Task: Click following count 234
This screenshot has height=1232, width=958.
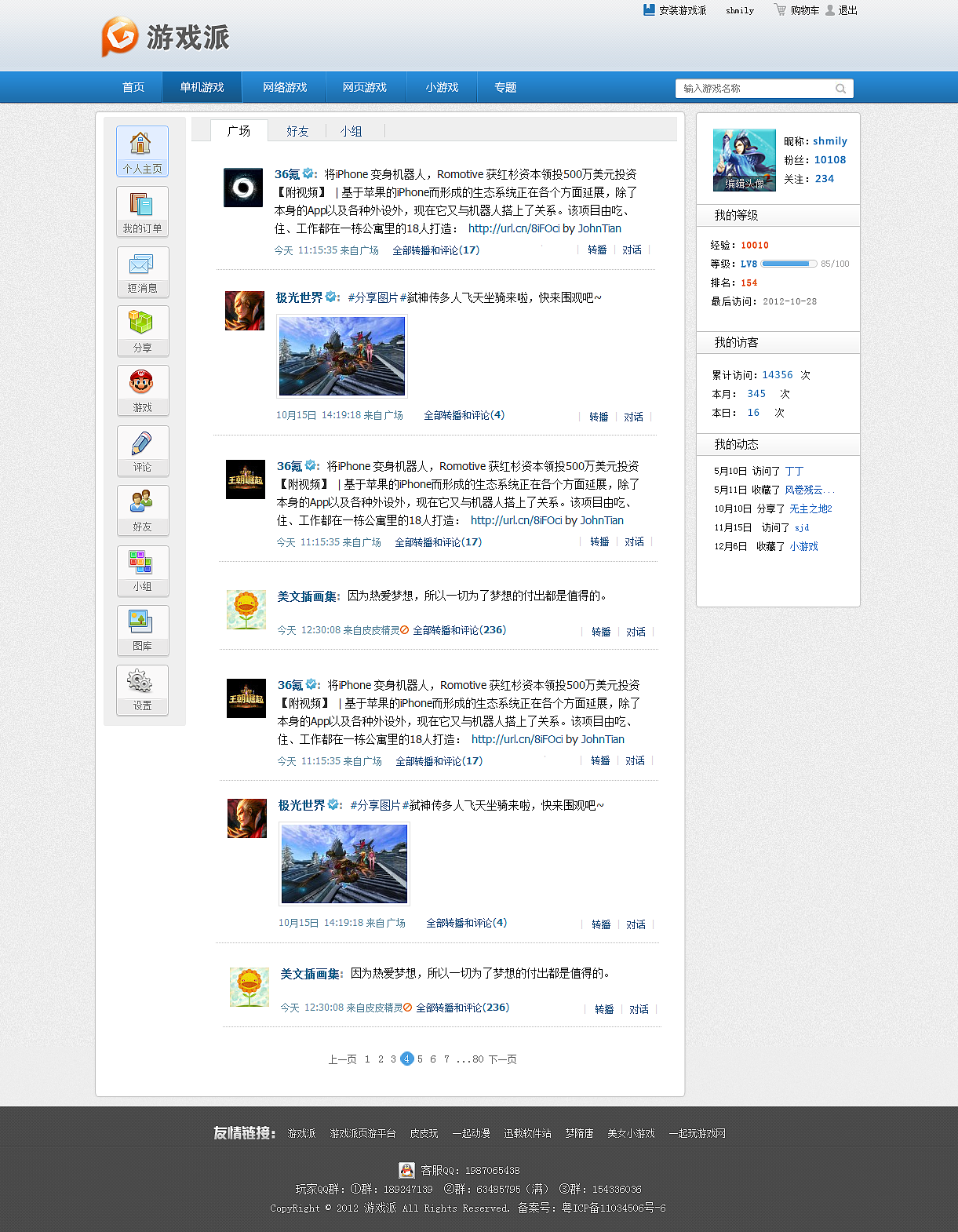Action: click(x=825, y=178)
